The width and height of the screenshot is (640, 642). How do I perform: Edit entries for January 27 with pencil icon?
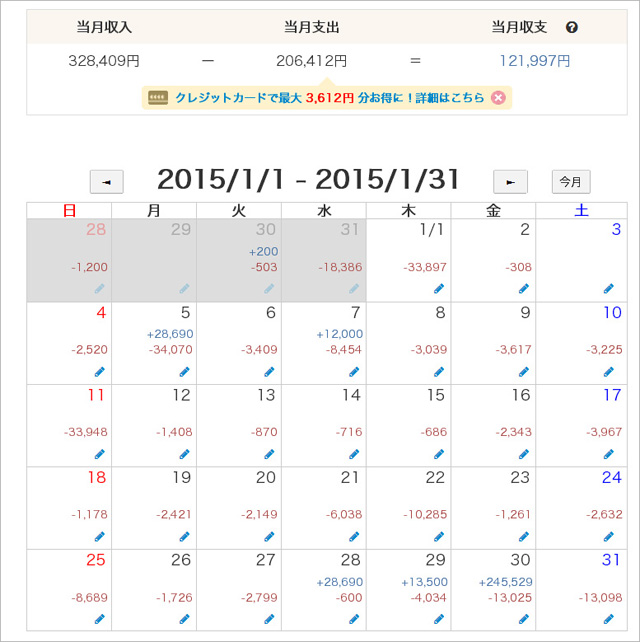pos(269,619)
